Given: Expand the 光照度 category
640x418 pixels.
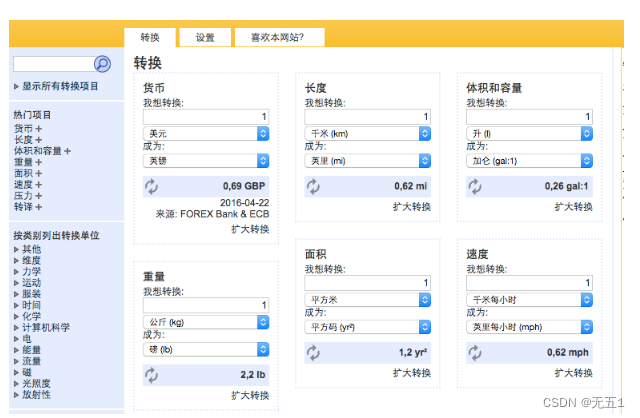Looking at the screenshot, I should (32, 383).
